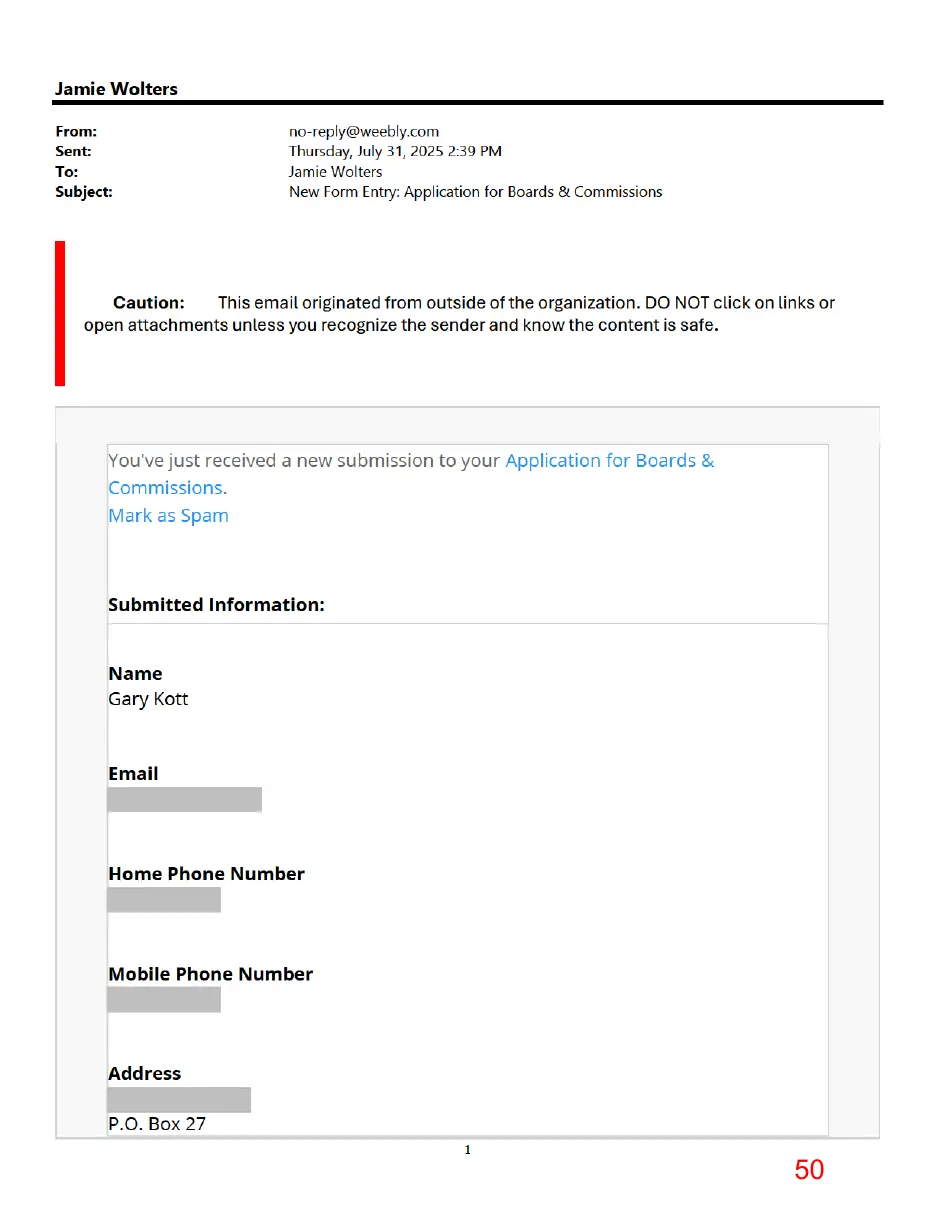The width and height of the screenshot is (935, 1210).
Task: Click the To: header label
Action: click(x=66, y=172)
